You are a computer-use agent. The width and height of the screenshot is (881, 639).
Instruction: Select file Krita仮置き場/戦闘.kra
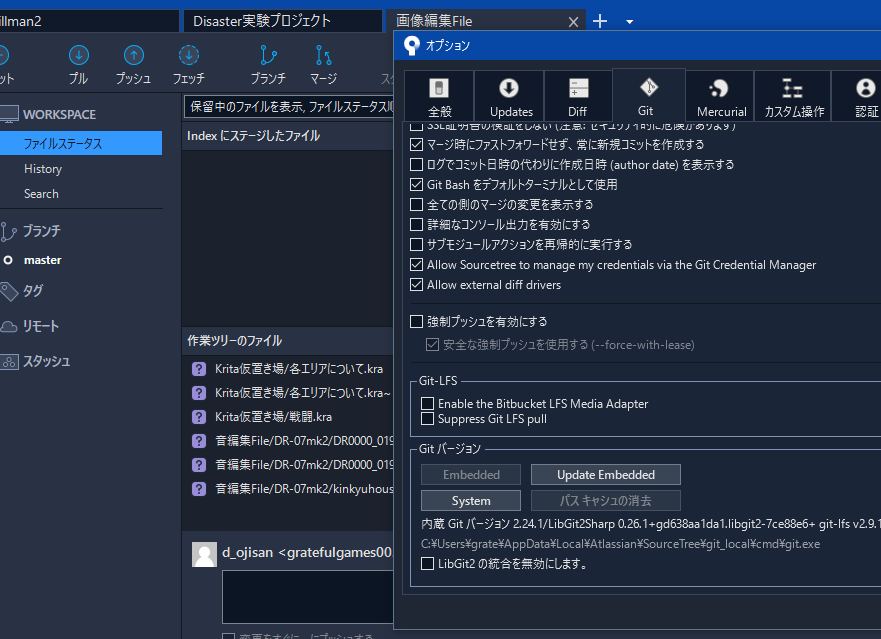point(274,417)
